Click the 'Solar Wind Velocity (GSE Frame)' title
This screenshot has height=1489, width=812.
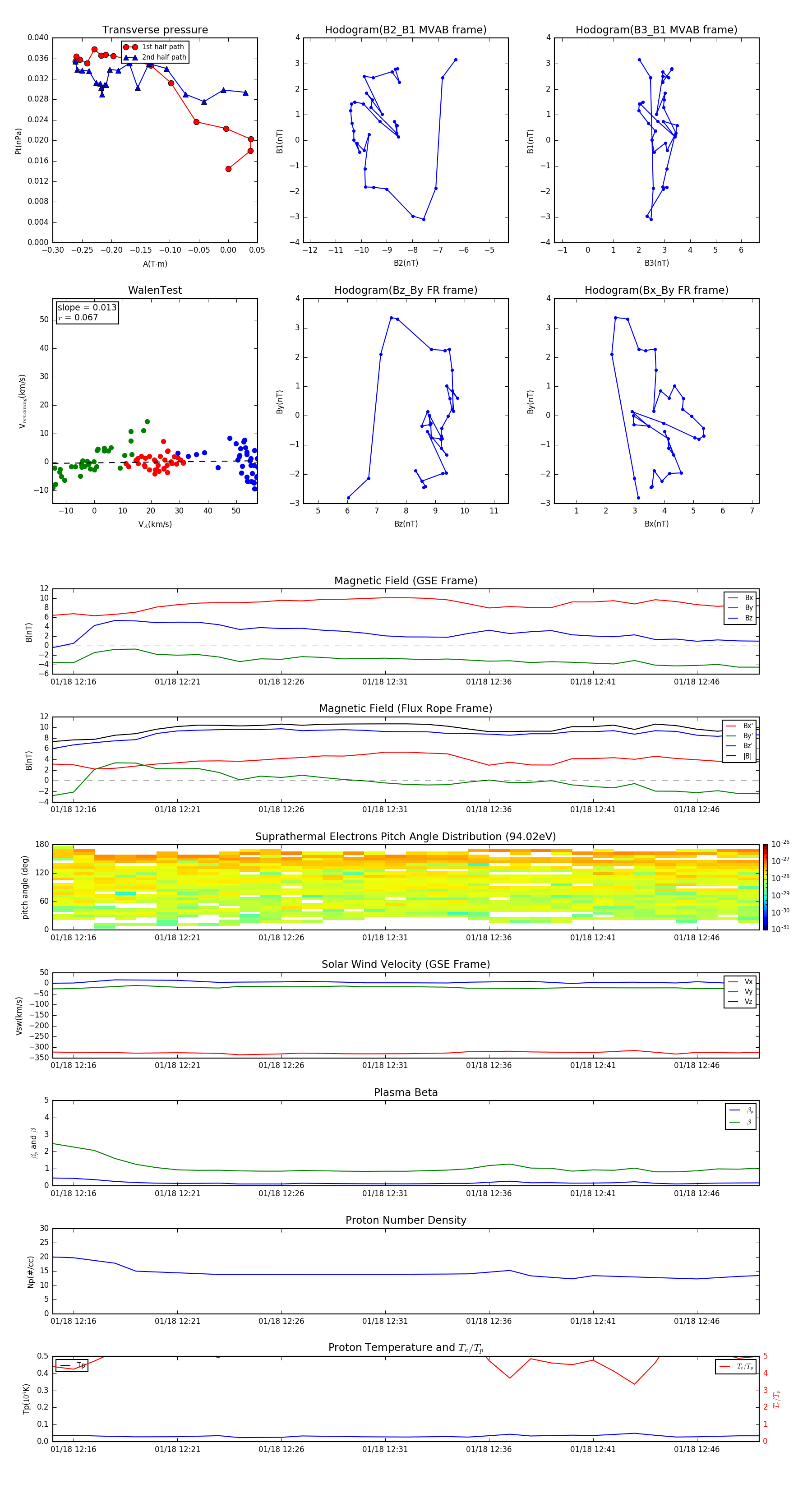(x=406, y=964)
